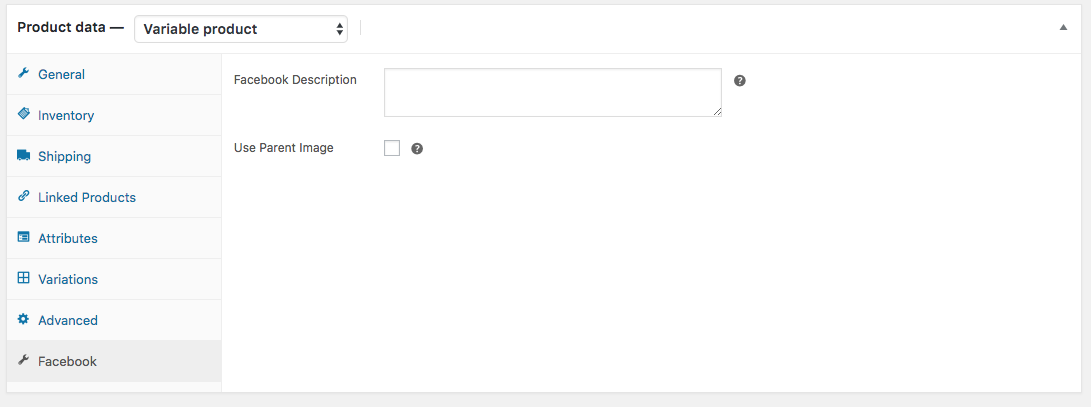Collapse the Product data panel arrow
The width and height of the screenshot is (1091, 407).
(1062, 28)
